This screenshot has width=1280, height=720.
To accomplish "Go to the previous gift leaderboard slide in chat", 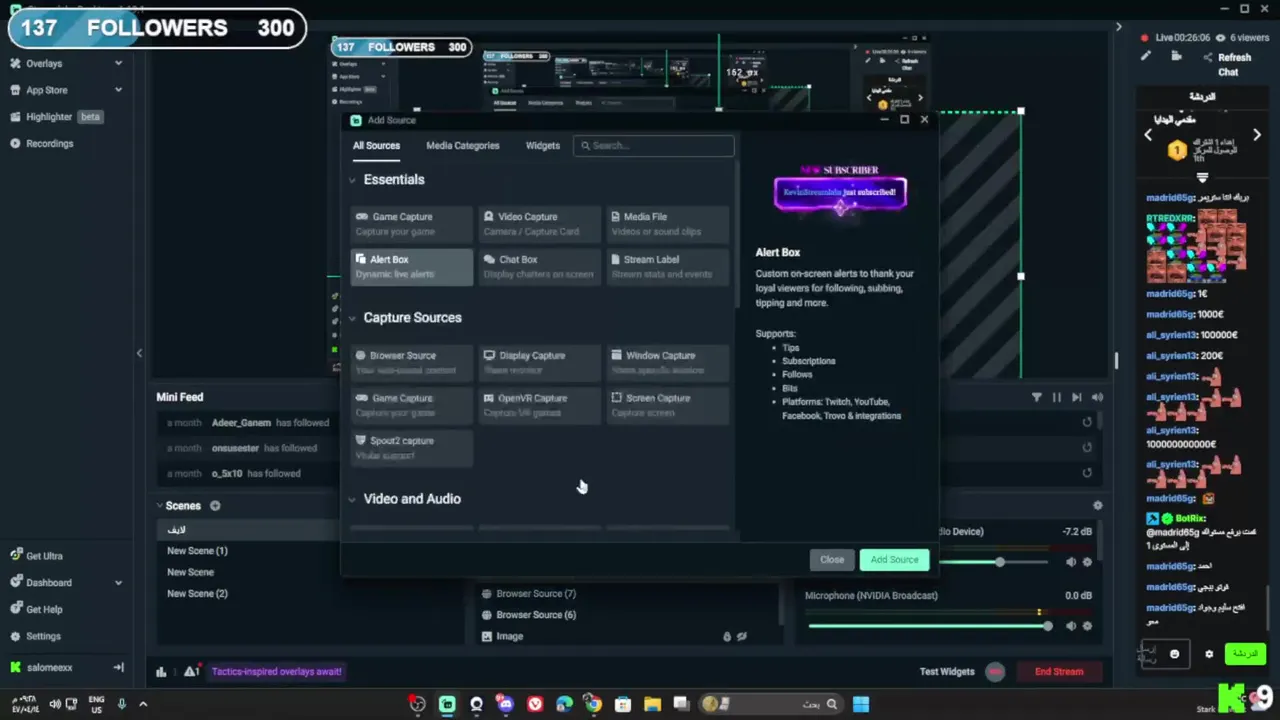I will [x=1148, y=135].
